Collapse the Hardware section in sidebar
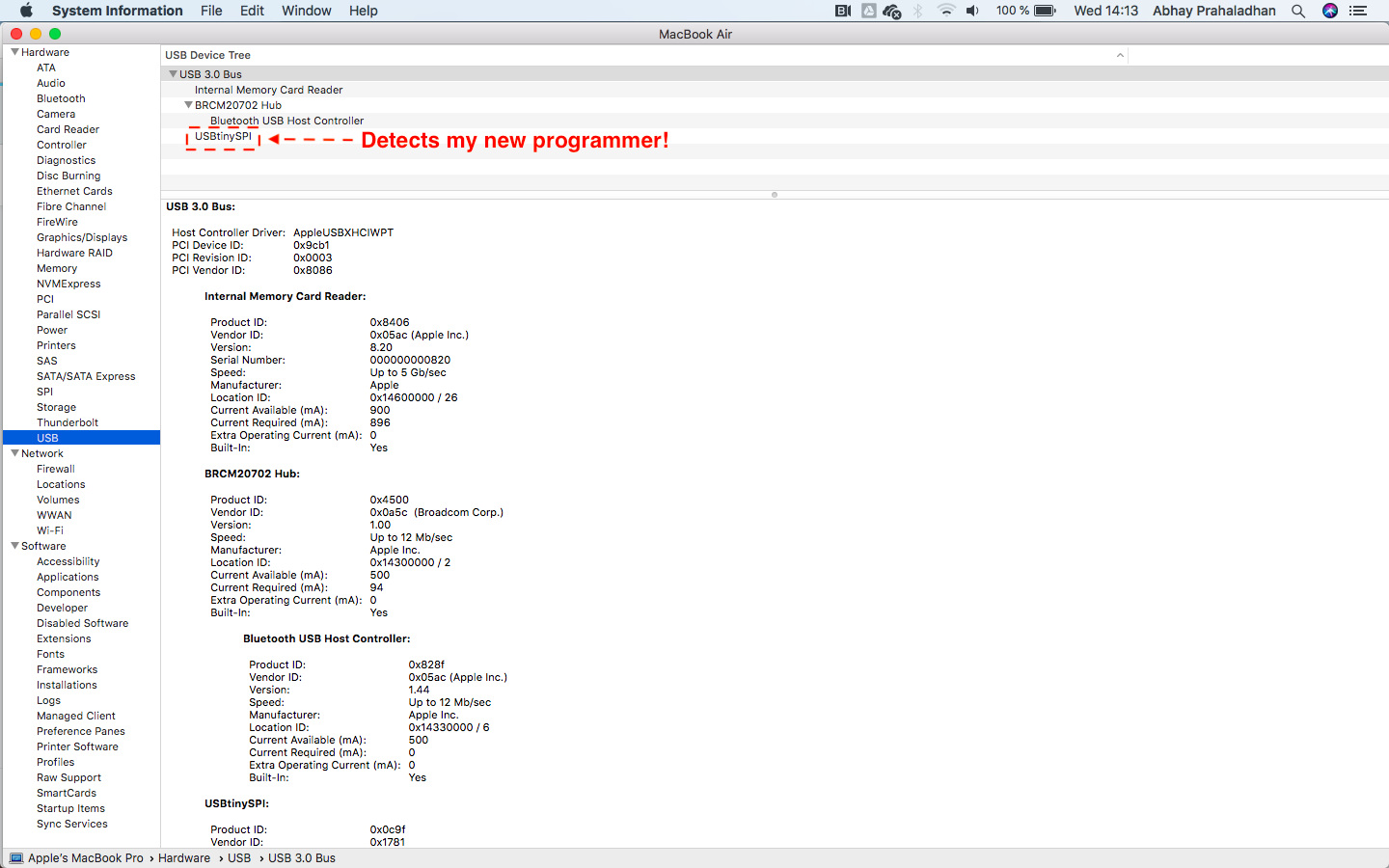Image resolution: width=1389 pixels, height=868 pixels. (x=14, y=52)
